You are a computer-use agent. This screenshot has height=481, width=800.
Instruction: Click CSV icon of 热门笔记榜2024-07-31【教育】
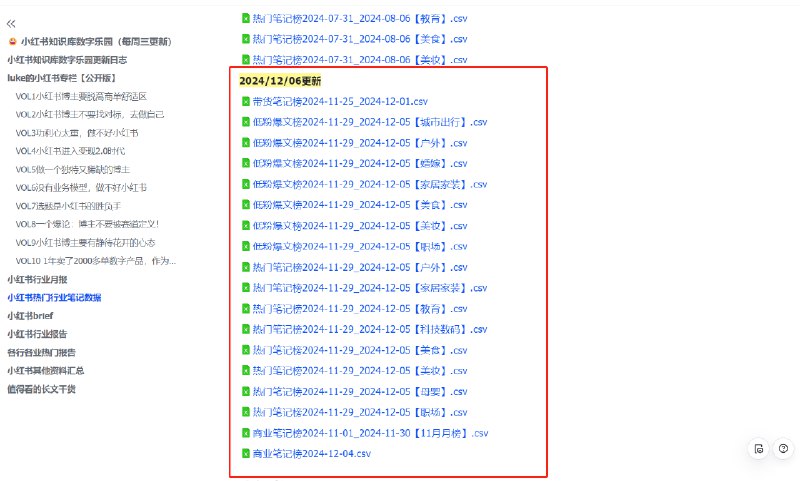point(245,18)
